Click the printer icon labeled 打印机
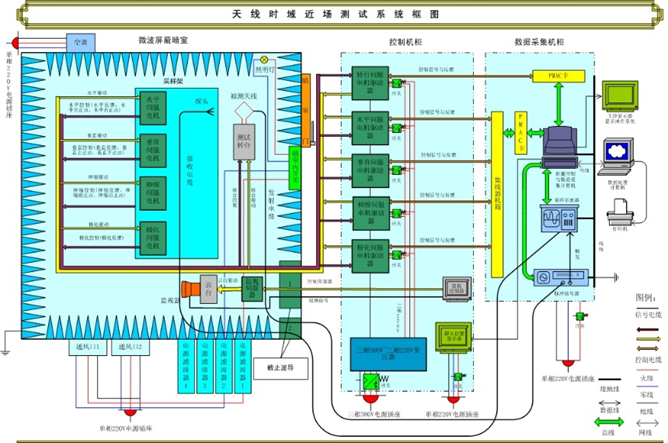Screen dimensions: 668x443 [618, 208]
